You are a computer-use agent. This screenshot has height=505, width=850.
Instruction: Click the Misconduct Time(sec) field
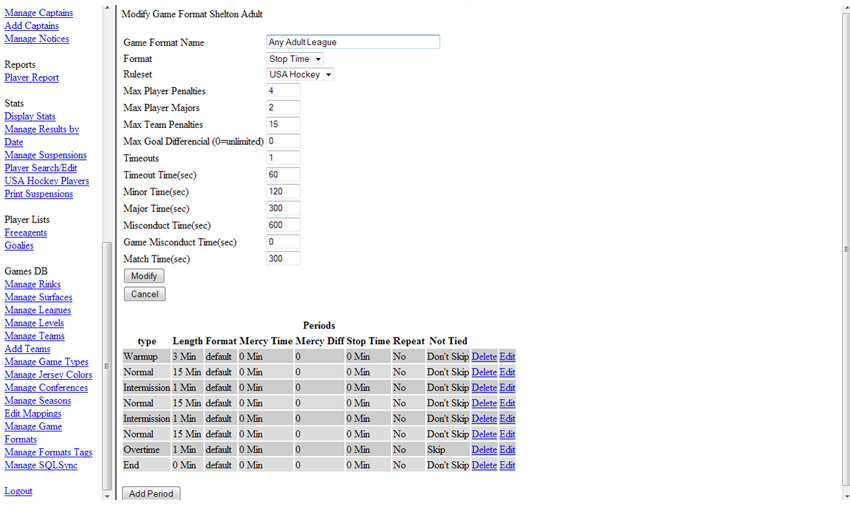[x=283, y=225]
